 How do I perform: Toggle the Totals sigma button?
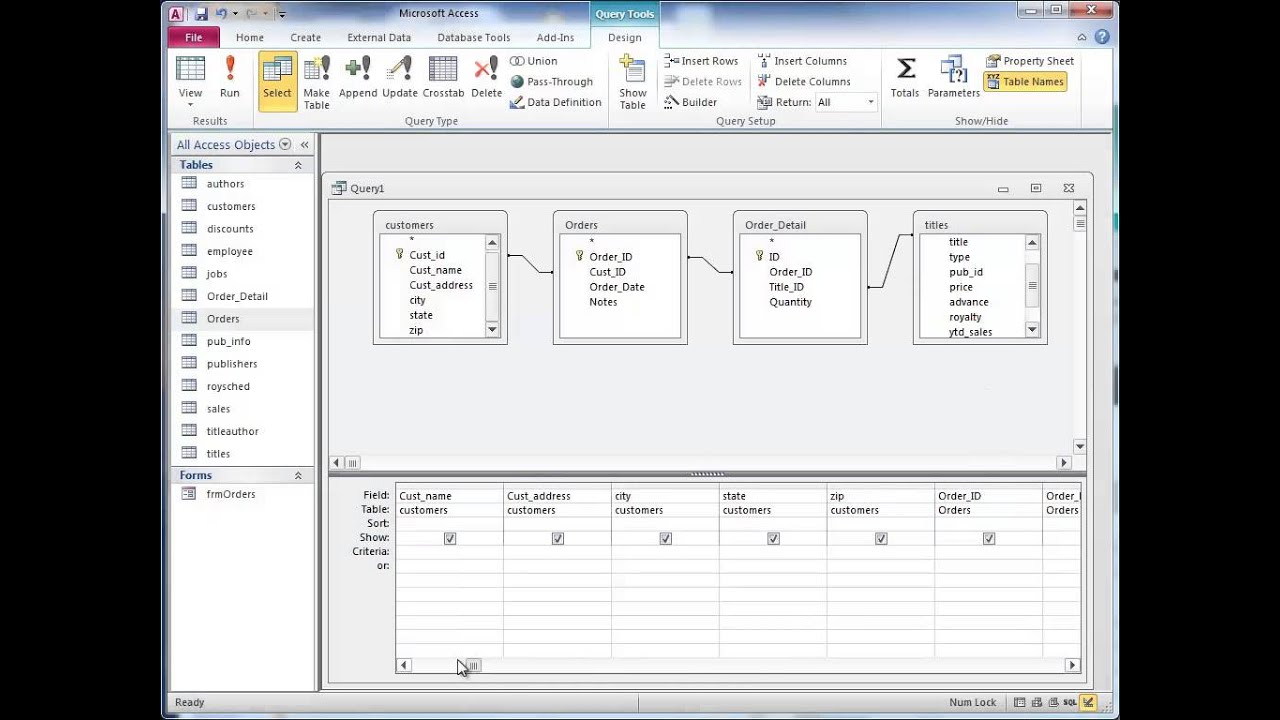pos(905,77)
